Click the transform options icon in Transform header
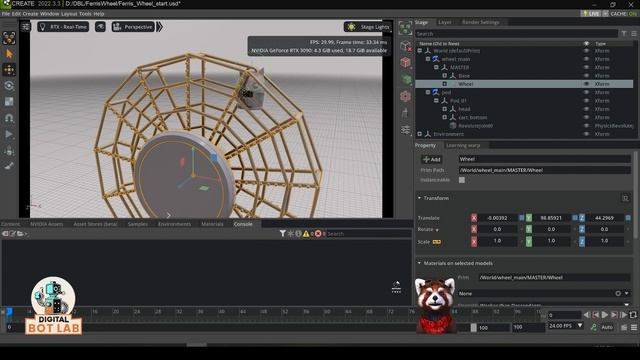640x360 pixels. 625,198
